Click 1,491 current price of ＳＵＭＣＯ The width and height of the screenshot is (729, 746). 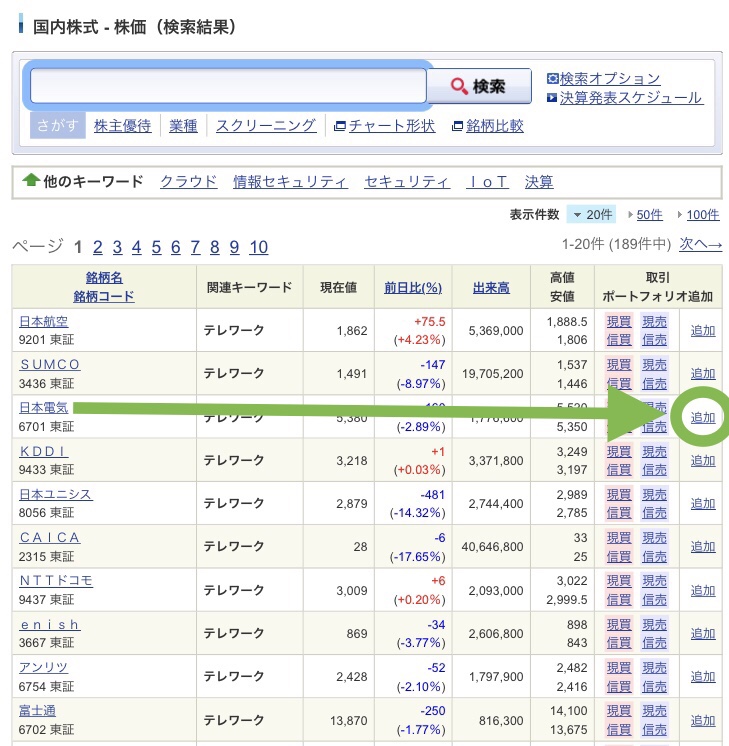pos(352,374)
